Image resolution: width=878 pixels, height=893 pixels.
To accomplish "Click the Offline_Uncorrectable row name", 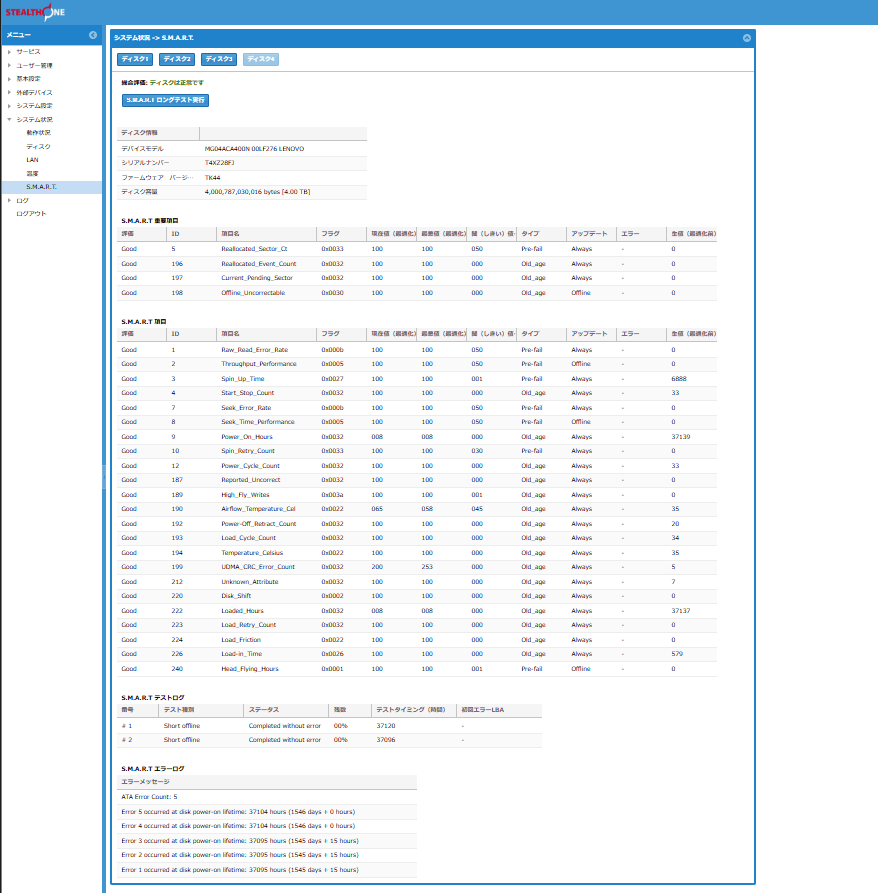I will [x=253, y=293].
